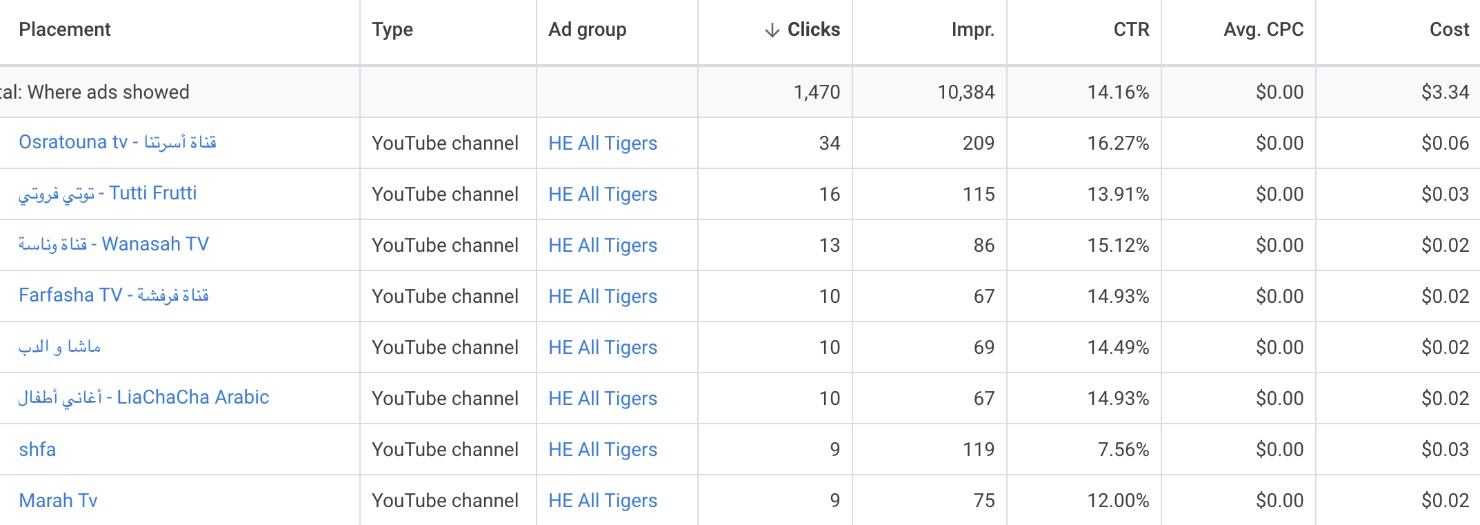1480x525 pixels.
Task: Open the Tutti Frutti placement link
Action: [107, 193]
